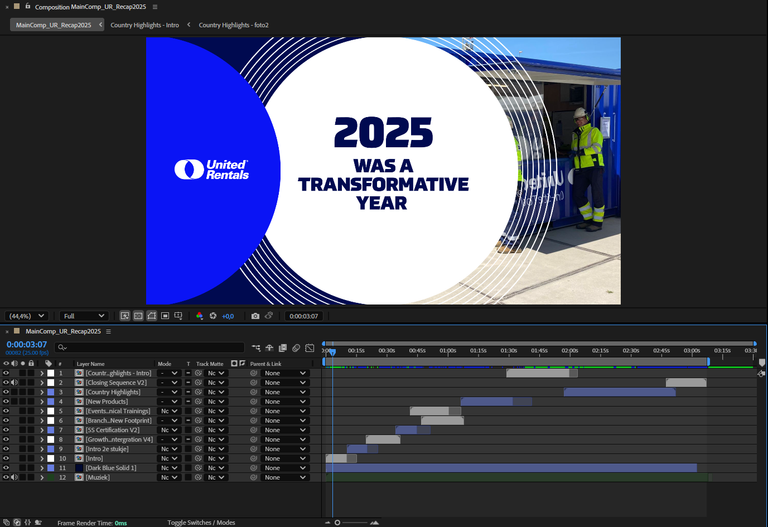Screen dimensions: 768x527
Task: Open the Full resolution dropdown
Action: (82, 316)
